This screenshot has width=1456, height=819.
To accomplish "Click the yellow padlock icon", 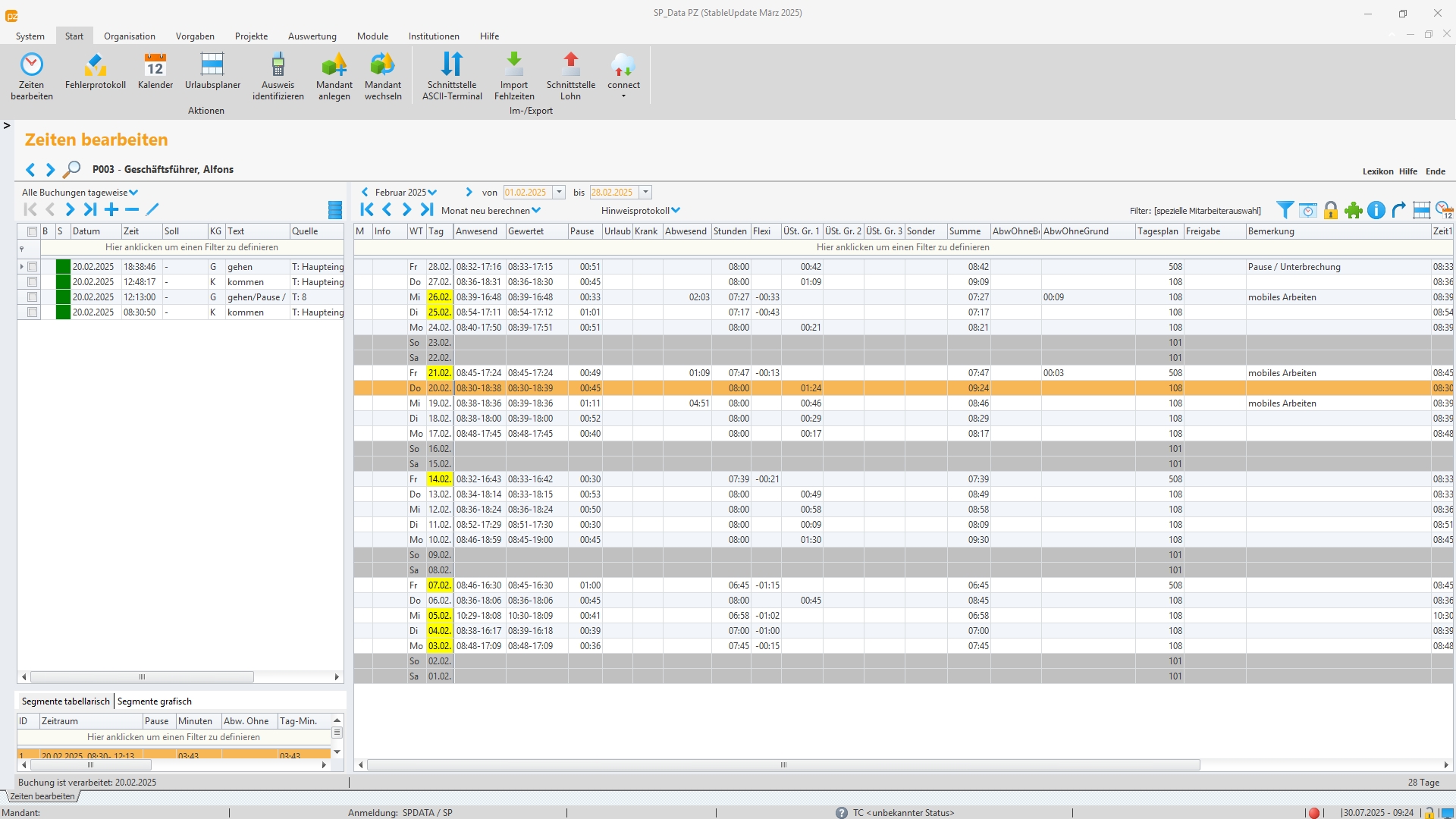I will point(1330,210).
